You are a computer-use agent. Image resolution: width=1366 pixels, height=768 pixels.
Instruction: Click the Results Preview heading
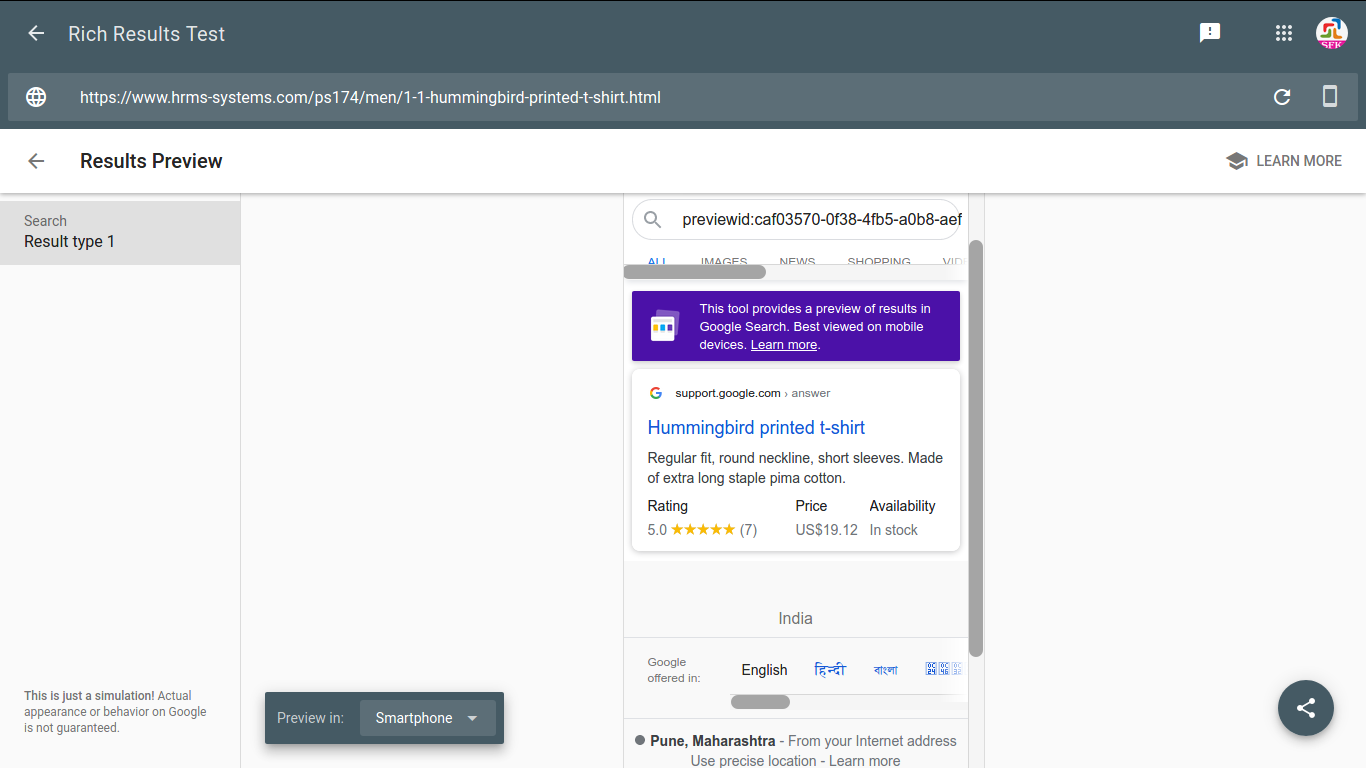pos(151,161)
